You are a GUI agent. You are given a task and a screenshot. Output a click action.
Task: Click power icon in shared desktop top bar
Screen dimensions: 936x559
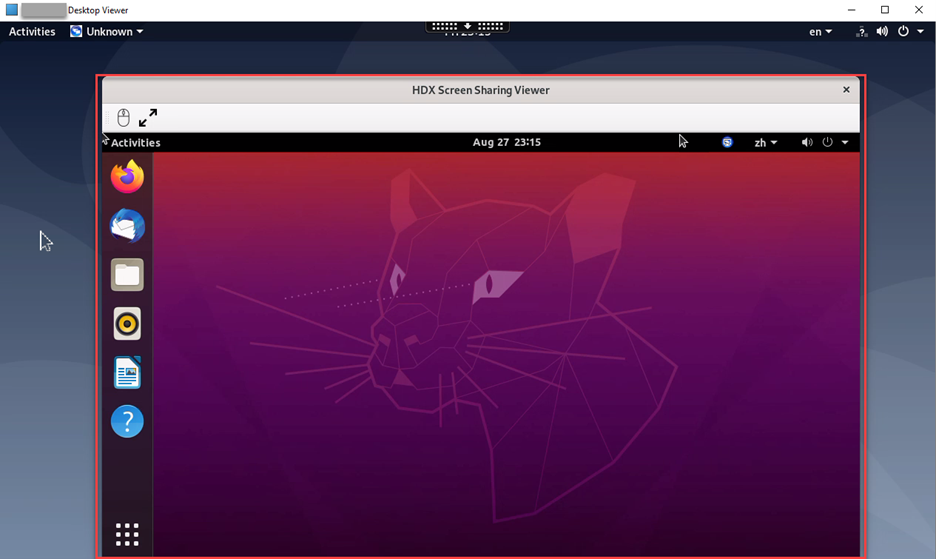click(827, 142)
